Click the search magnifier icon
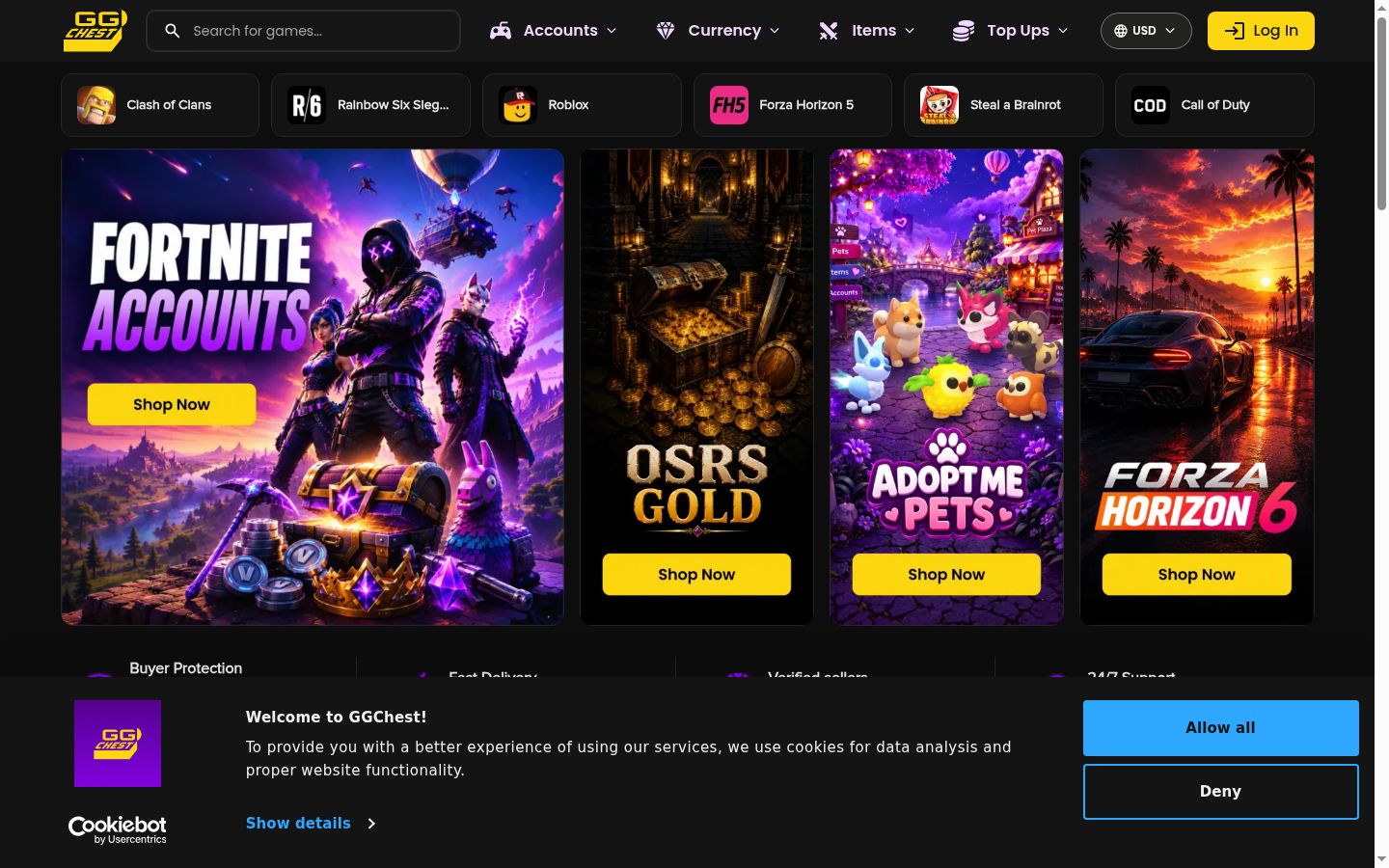The width and height of the screenshot is (1389, 868). click(173, 31)
